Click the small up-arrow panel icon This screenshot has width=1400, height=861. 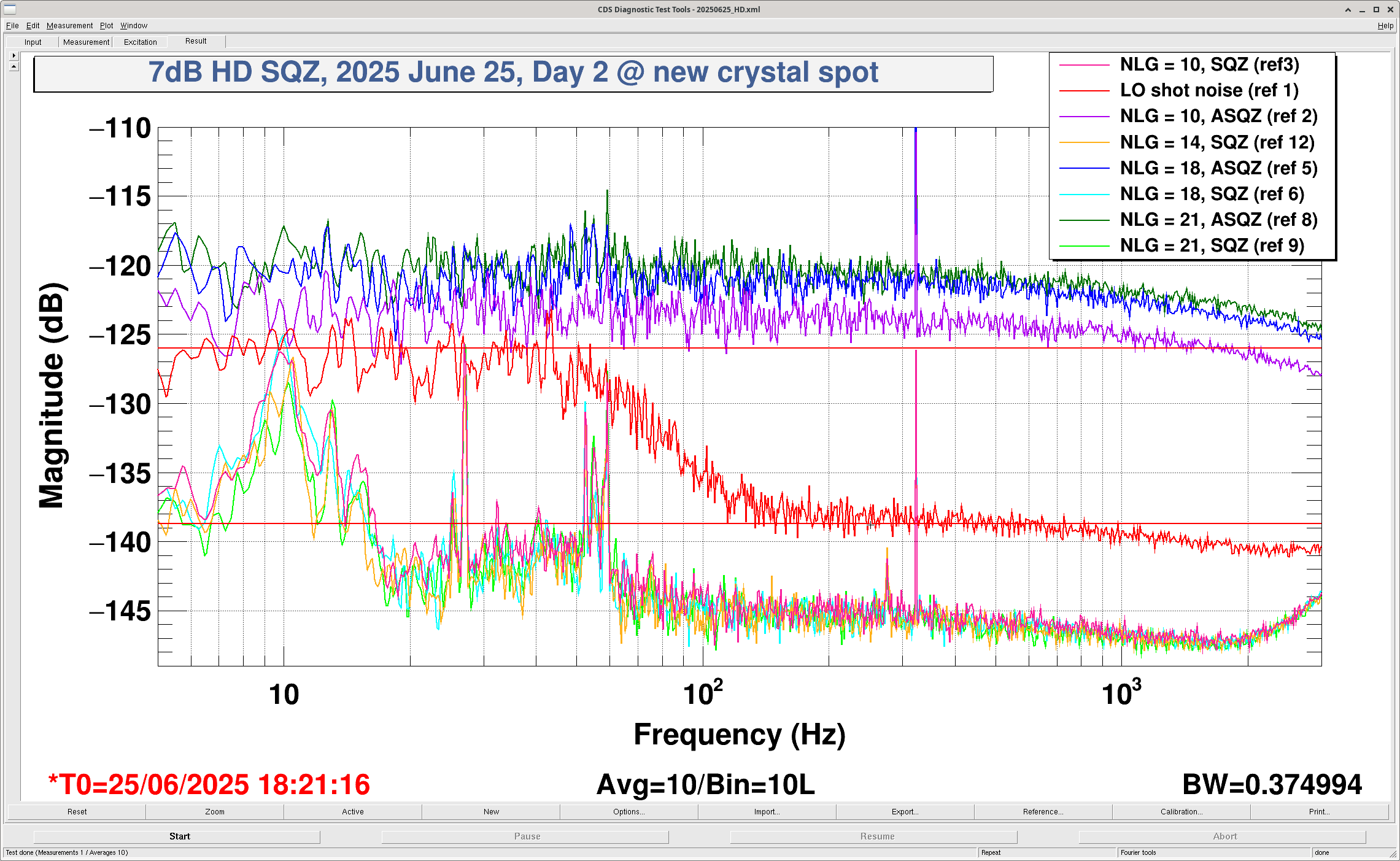click(x=14, y=66)
